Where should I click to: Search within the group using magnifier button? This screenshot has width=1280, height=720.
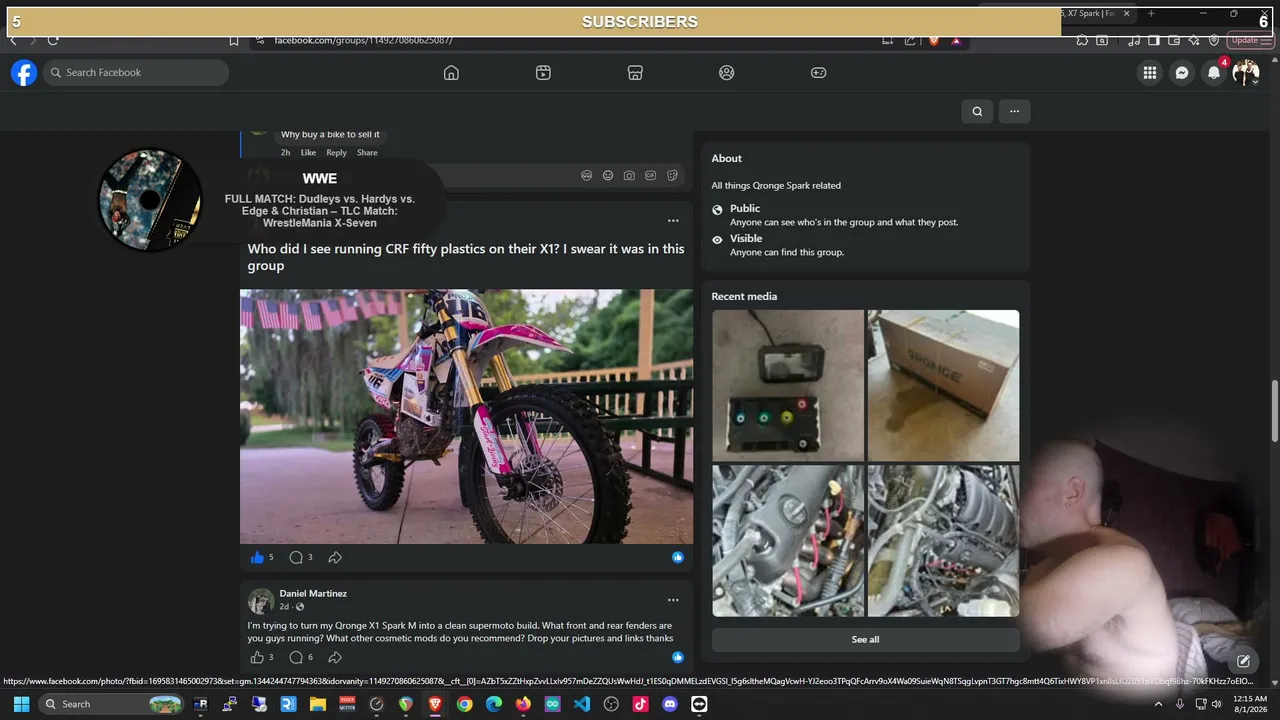tap(977, 111)
